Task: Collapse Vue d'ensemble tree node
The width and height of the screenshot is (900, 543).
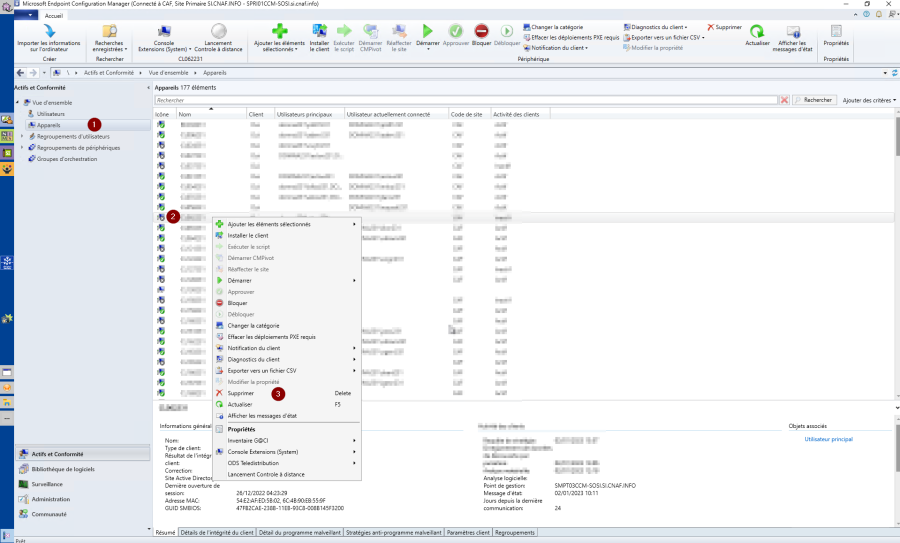Action: pyautogui.click(x=17, y=102)
